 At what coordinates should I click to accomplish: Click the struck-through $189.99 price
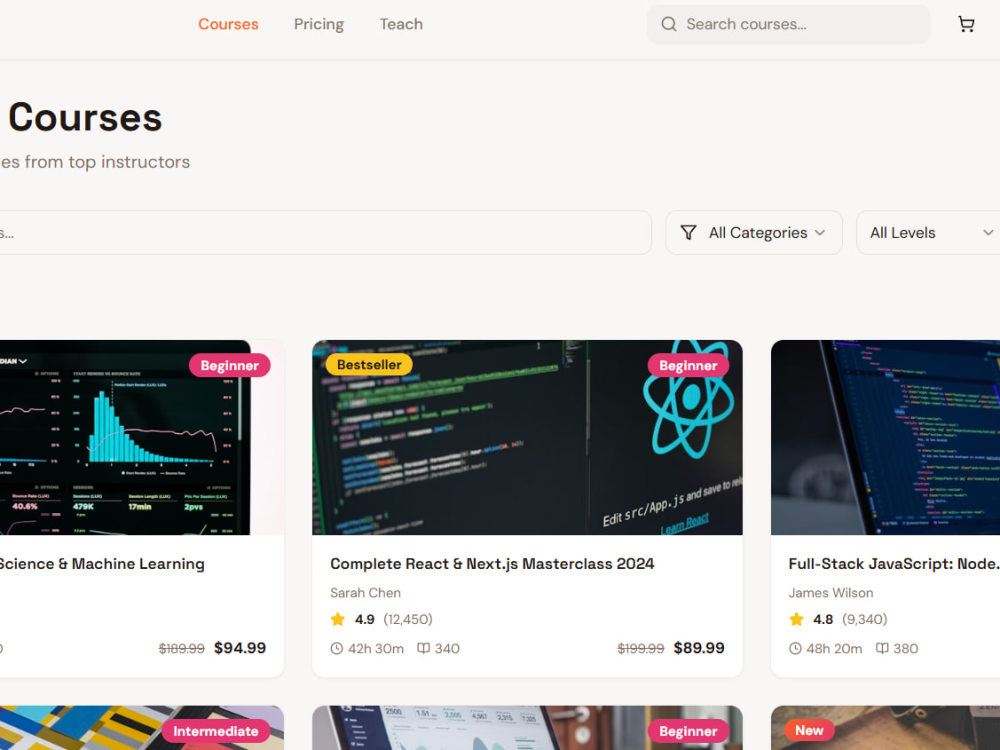click(x=182, y=649)
